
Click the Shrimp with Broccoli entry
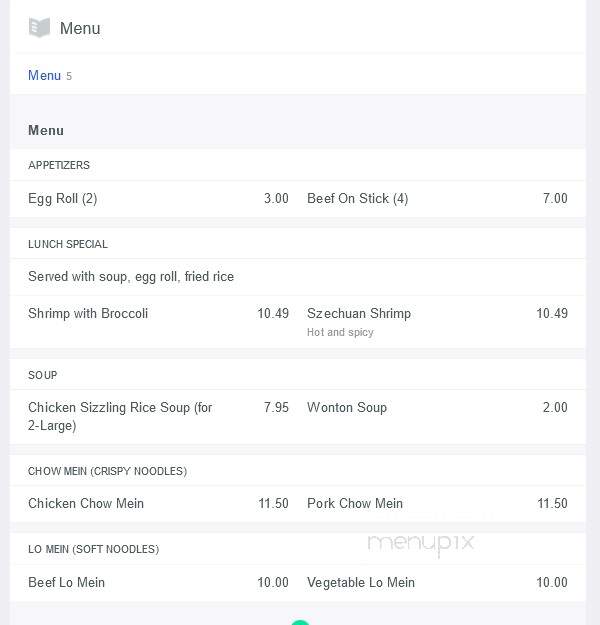coord(88,313)
